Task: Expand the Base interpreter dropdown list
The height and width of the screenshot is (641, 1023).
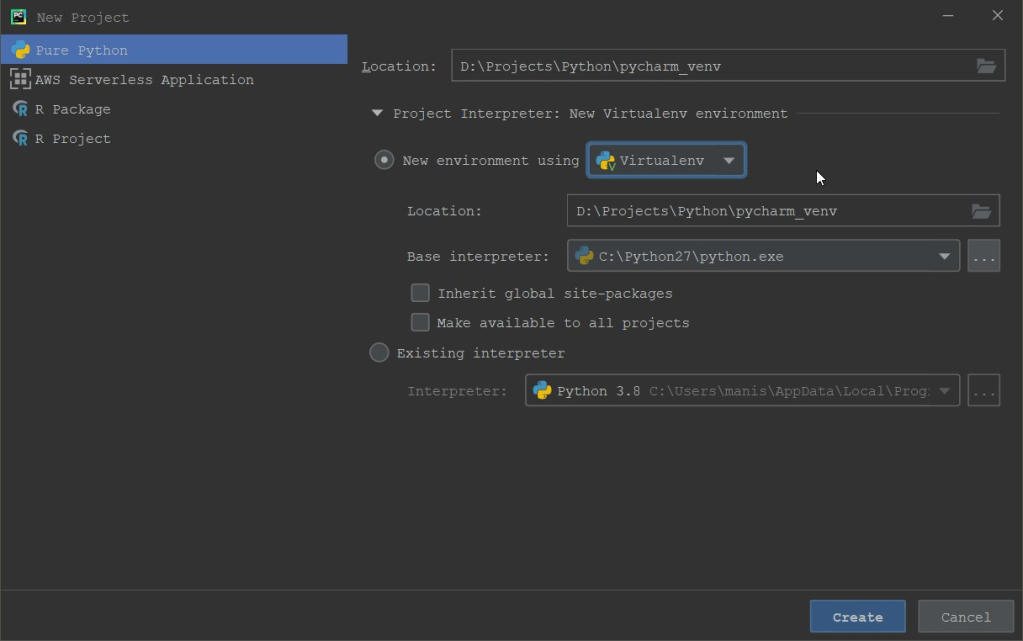Action: [943, 256]
